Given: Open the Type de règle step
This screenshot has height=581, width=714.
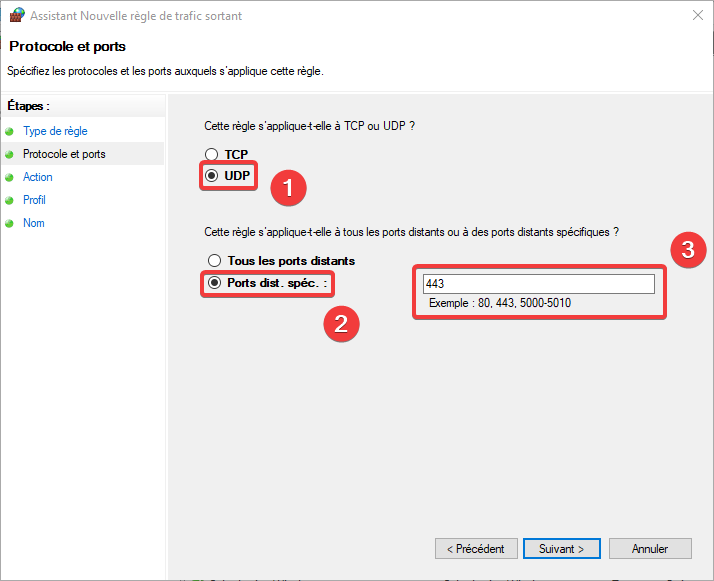Looking at the screenshot, I should tap(55, 131).
